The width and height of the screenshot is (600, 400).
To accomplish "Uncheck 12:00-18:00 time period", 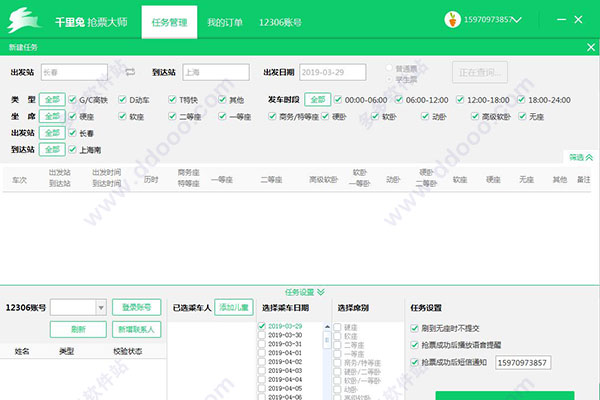I will [460, 100].
